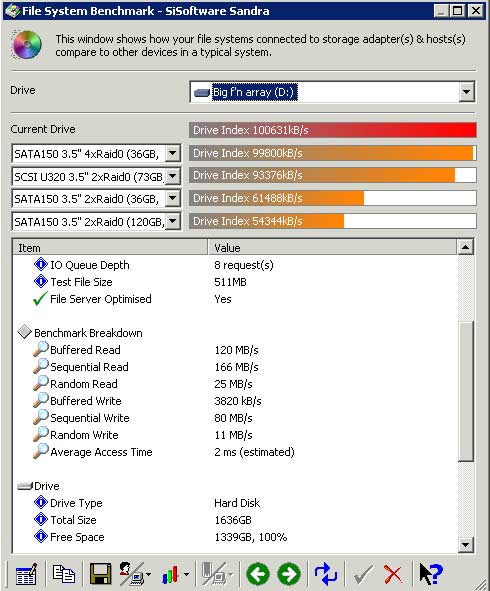Click the context help cursor icon

[x=430, y=575]
